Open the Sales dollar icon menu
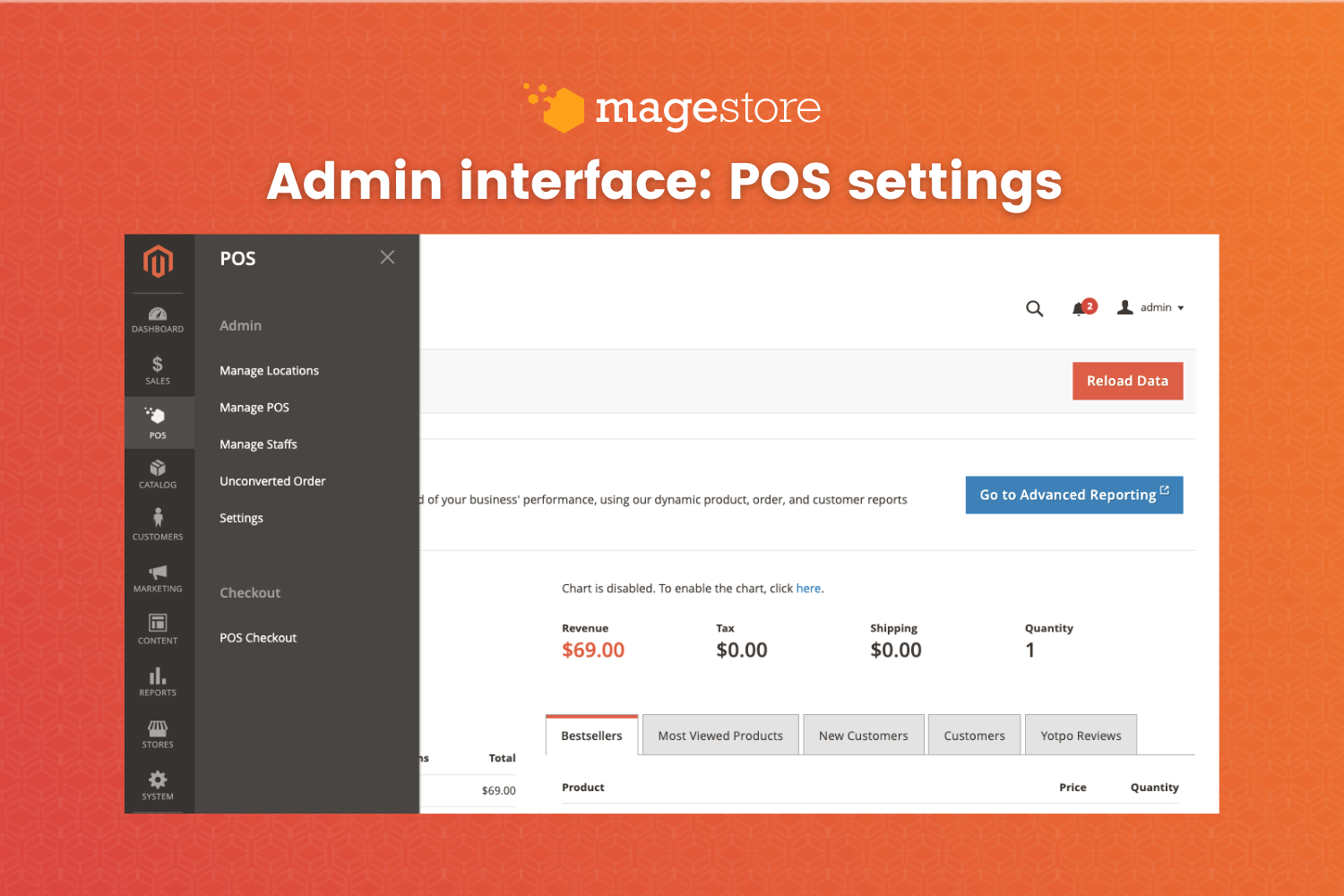This screenshot has height=896, width=1344. click(x=158, y=370)
